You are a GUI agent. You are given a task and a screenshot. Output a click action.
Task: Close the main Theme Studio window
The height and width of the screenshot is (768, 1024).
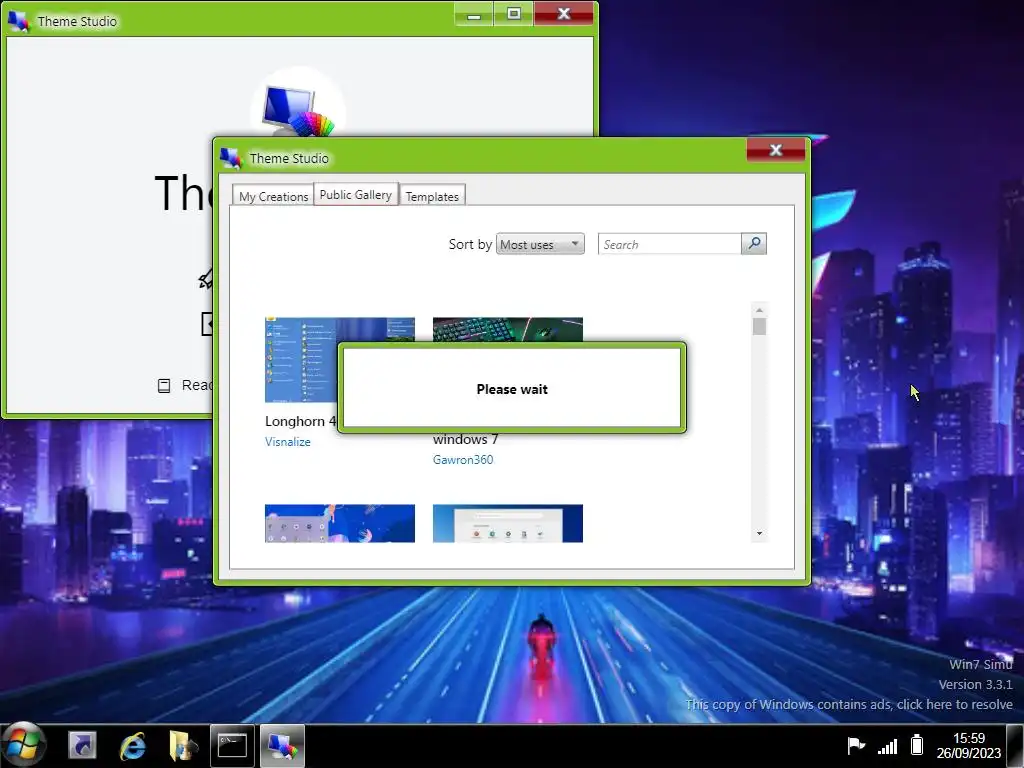click(564, 14)
